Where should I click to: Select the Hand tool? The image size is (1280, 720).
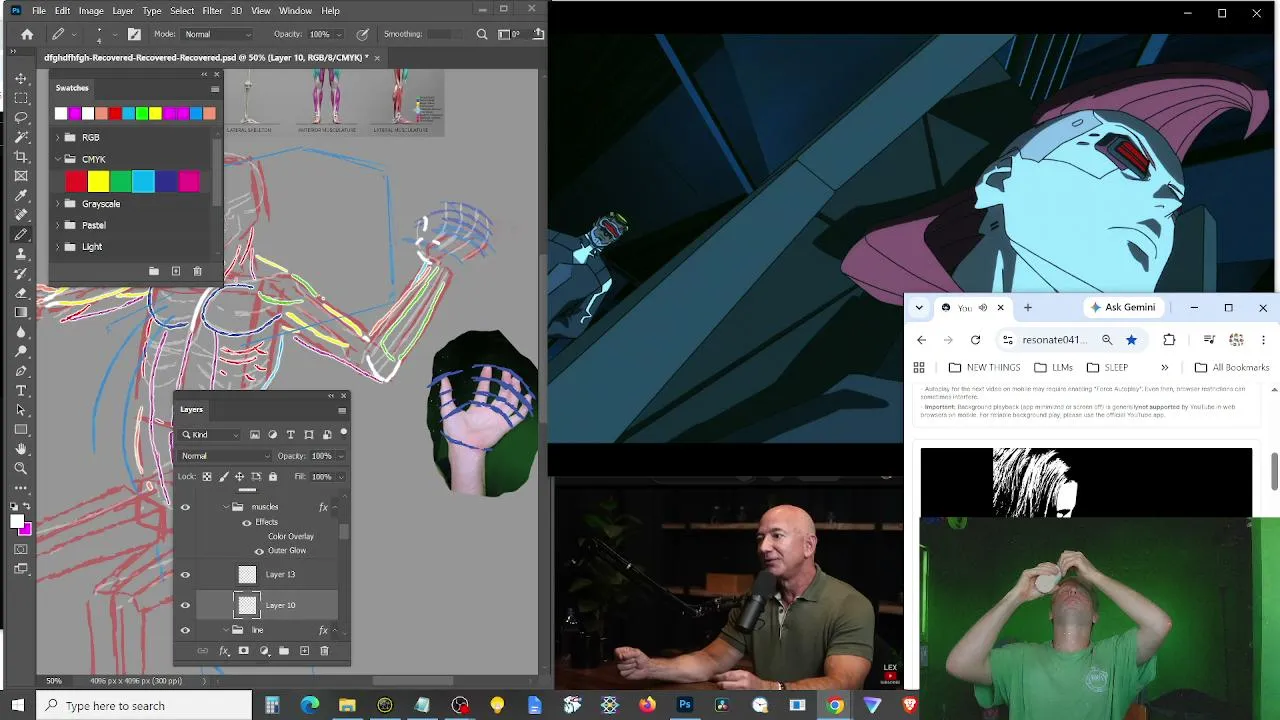21,449
